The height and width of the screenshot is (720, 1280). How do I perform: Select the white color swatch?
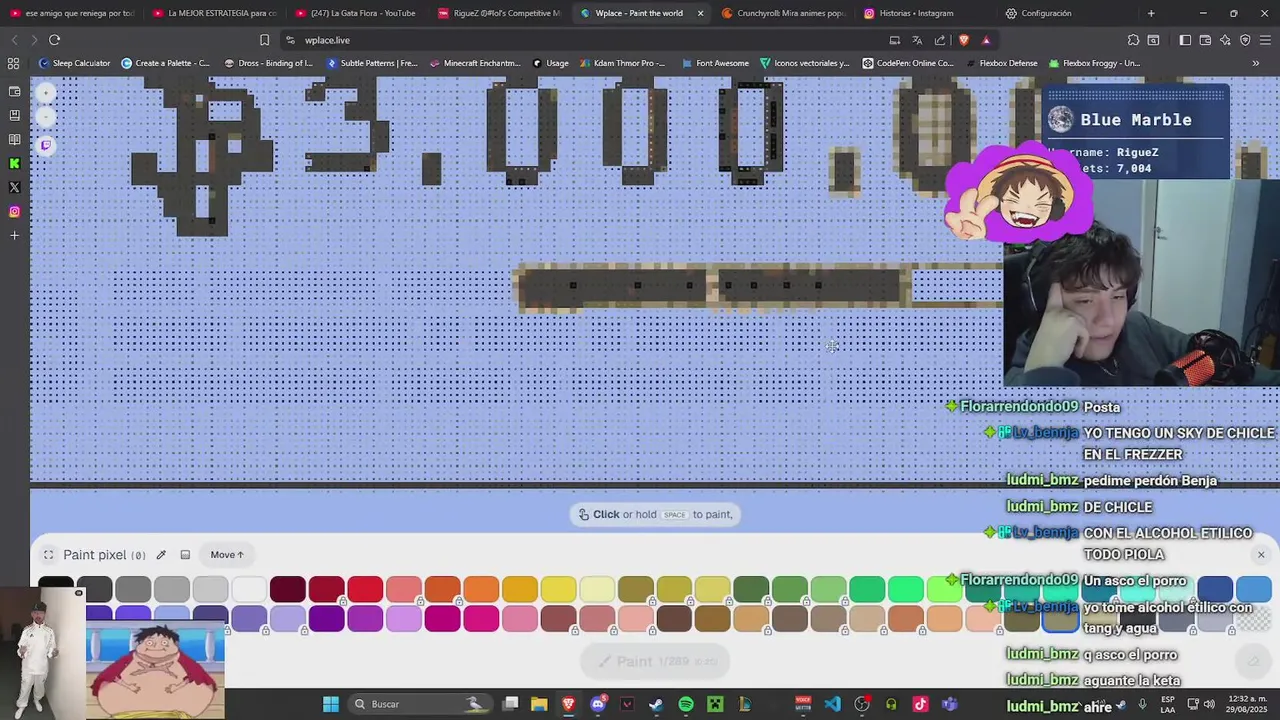pyautogui.click(x=249, y=589)
